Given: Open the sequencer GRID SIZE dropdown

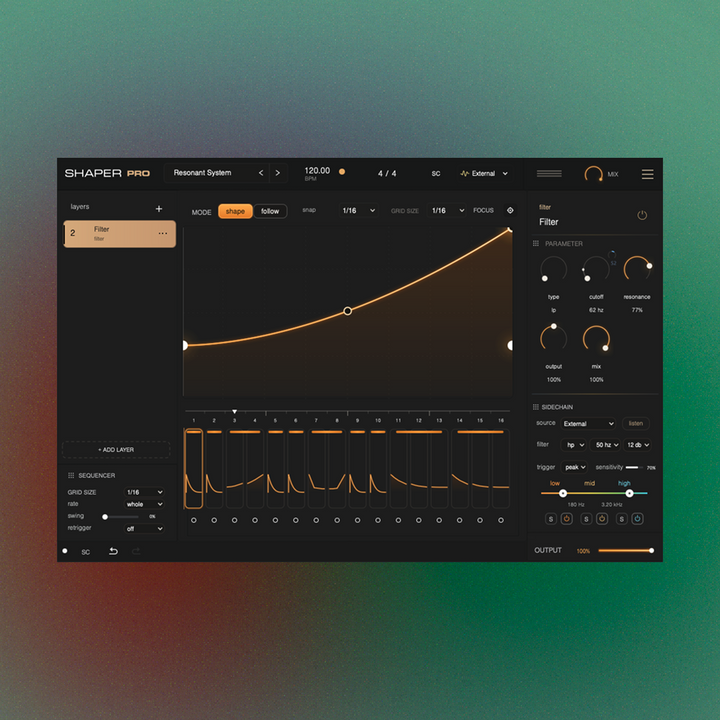Looking at the screenshot, I should coord(144,492).
